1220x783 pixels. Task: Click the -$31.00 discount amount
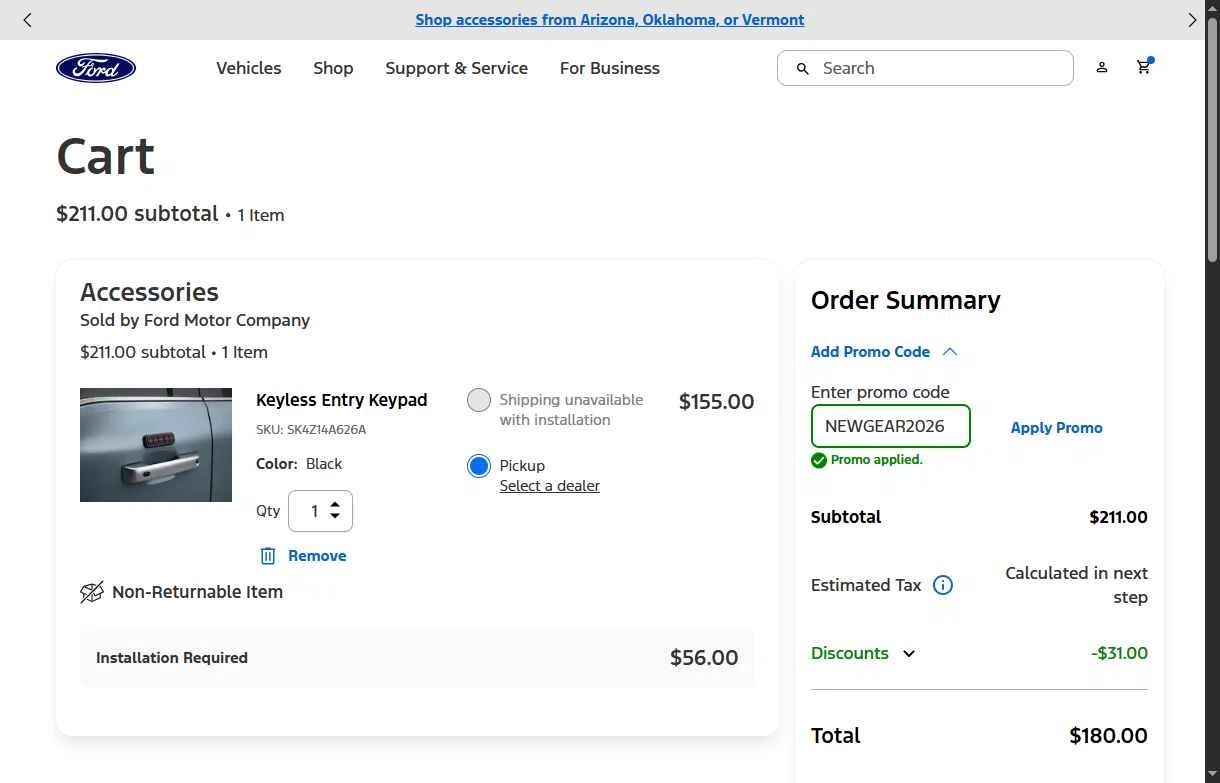(1119, 653)
